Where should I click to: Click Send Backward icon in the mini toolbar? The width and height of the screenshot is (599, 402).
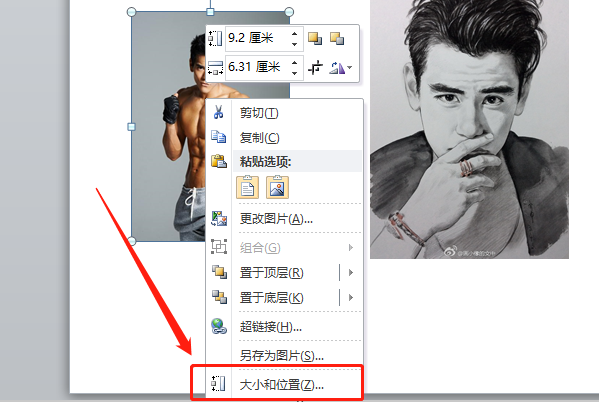337,38
